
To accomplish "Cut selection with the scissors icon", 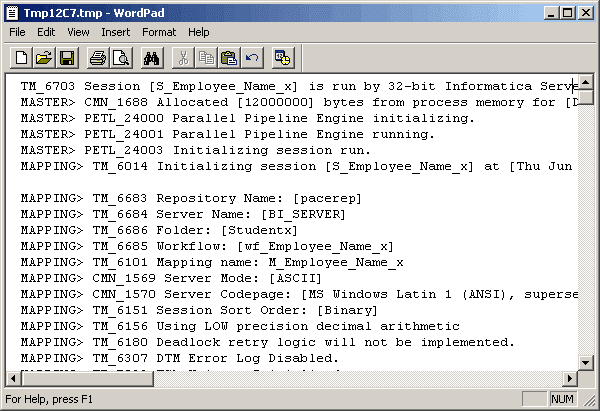I will pos(183,58).
